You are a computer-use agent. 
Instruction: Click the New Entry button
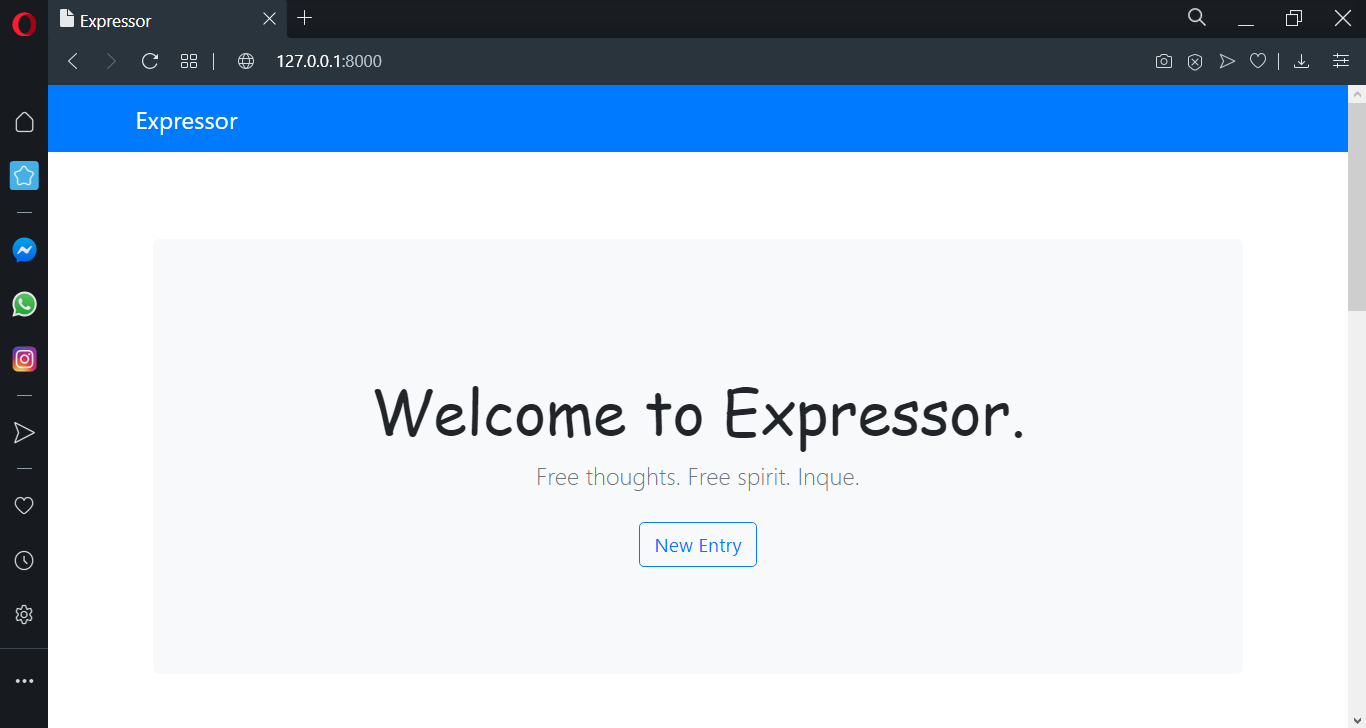[x=698, y=545]
